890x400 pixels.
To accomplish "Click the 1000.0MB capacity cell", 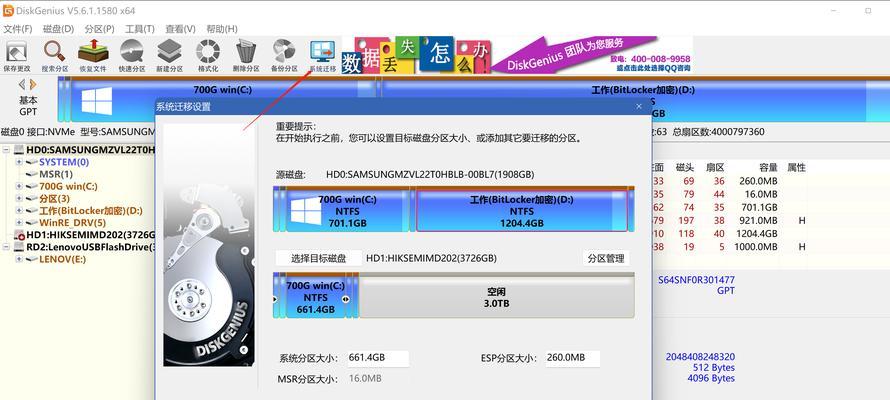I will pos(754,247).
